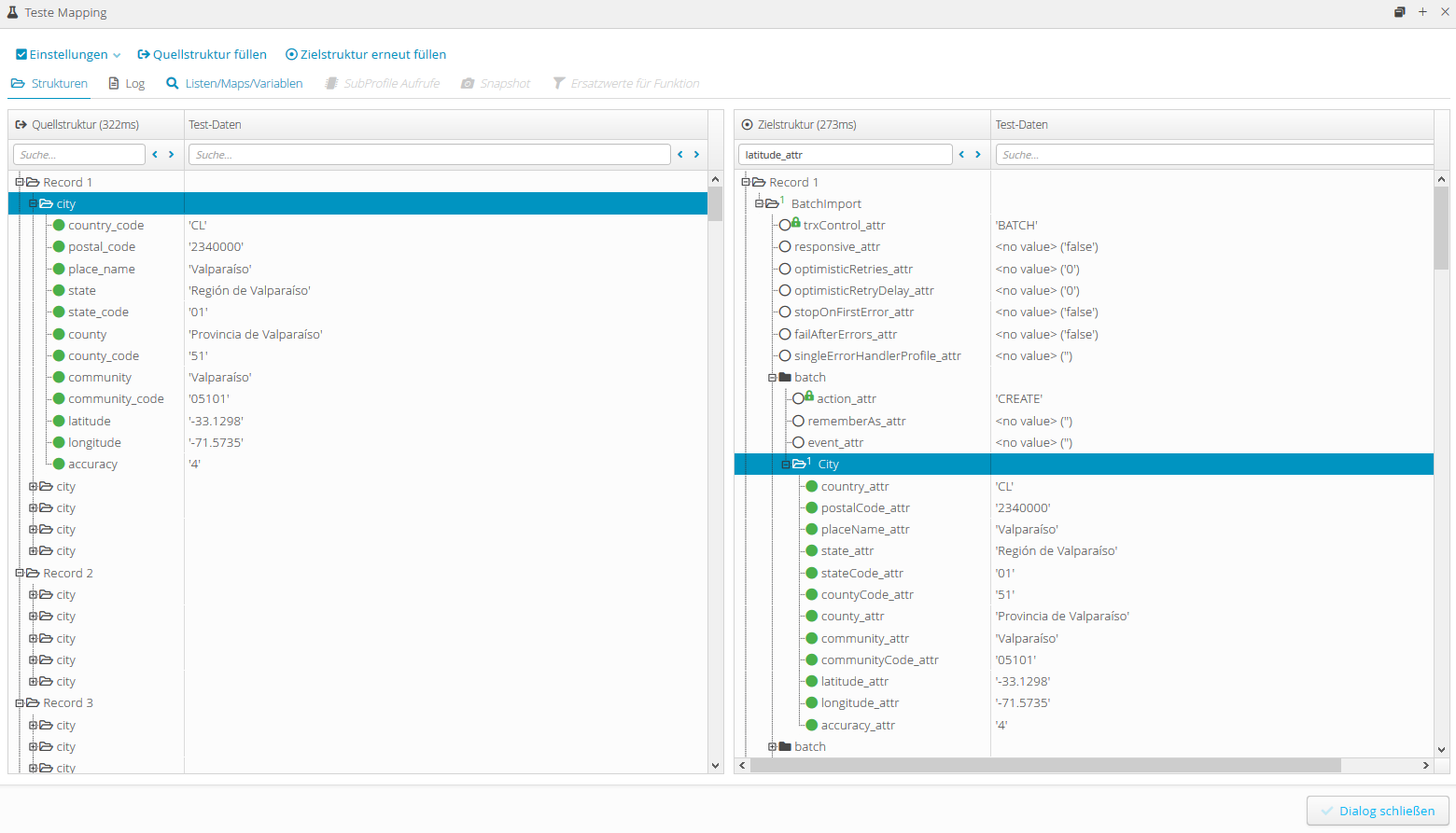1456x833 pixels.
Task: Click the Quellstruktur füllen arrow icon
Action: [x=144, y=55]
